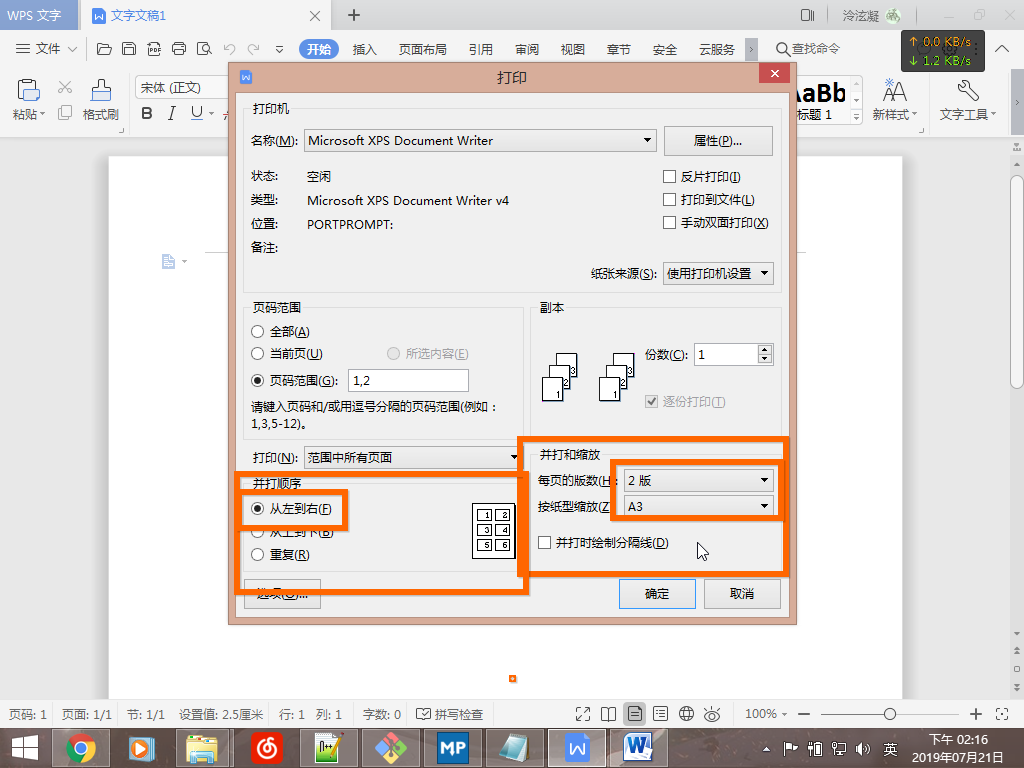Screen dimensions: 1024x768
Task: Export to PDF icon in quick toolbar
Action: pos(154,49)
